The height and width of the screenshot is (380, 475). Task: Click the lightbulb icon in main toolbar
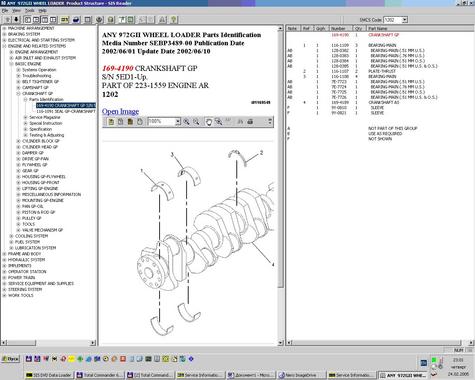173,20
